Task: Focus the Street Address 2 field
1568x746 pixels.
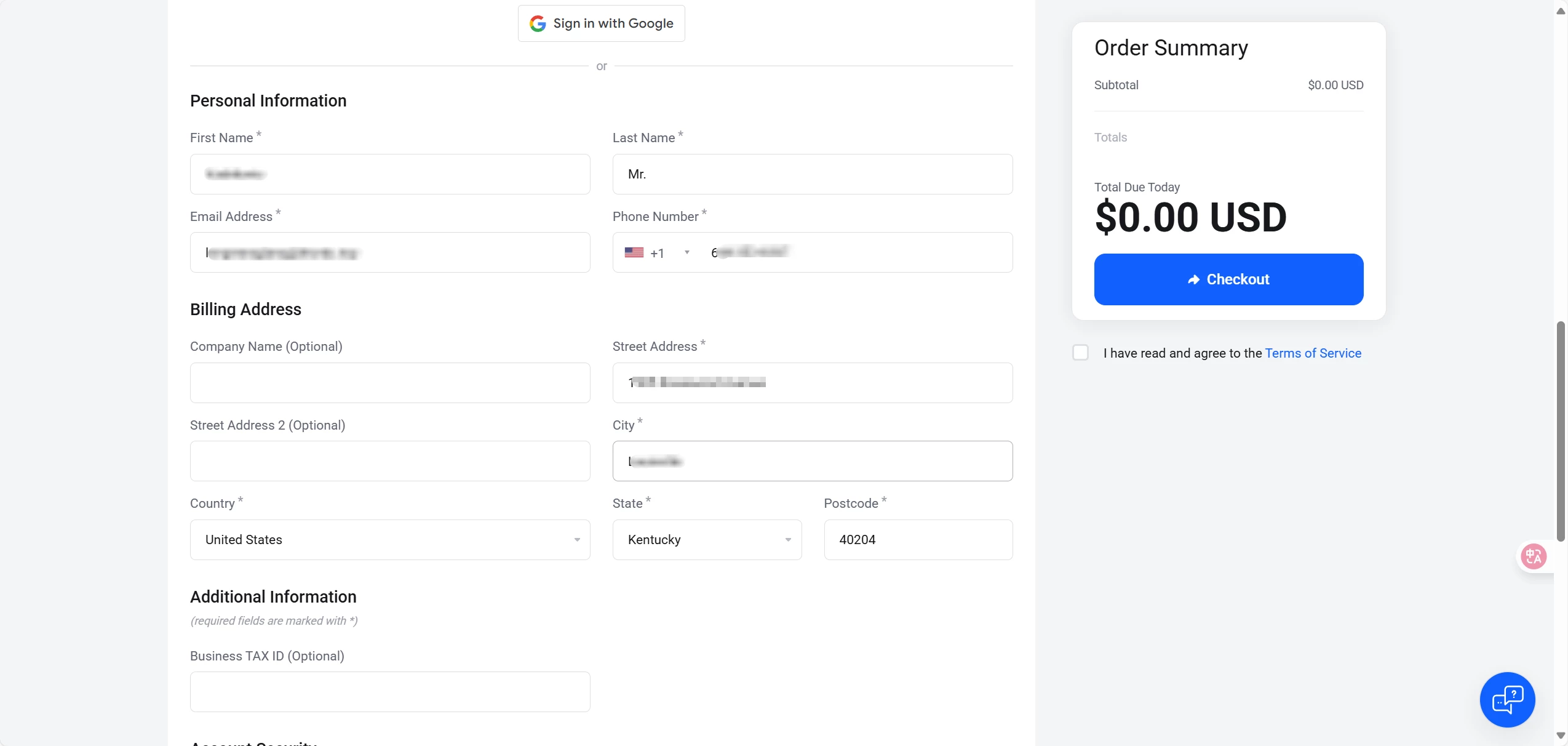Action: [x=390, y=461]
